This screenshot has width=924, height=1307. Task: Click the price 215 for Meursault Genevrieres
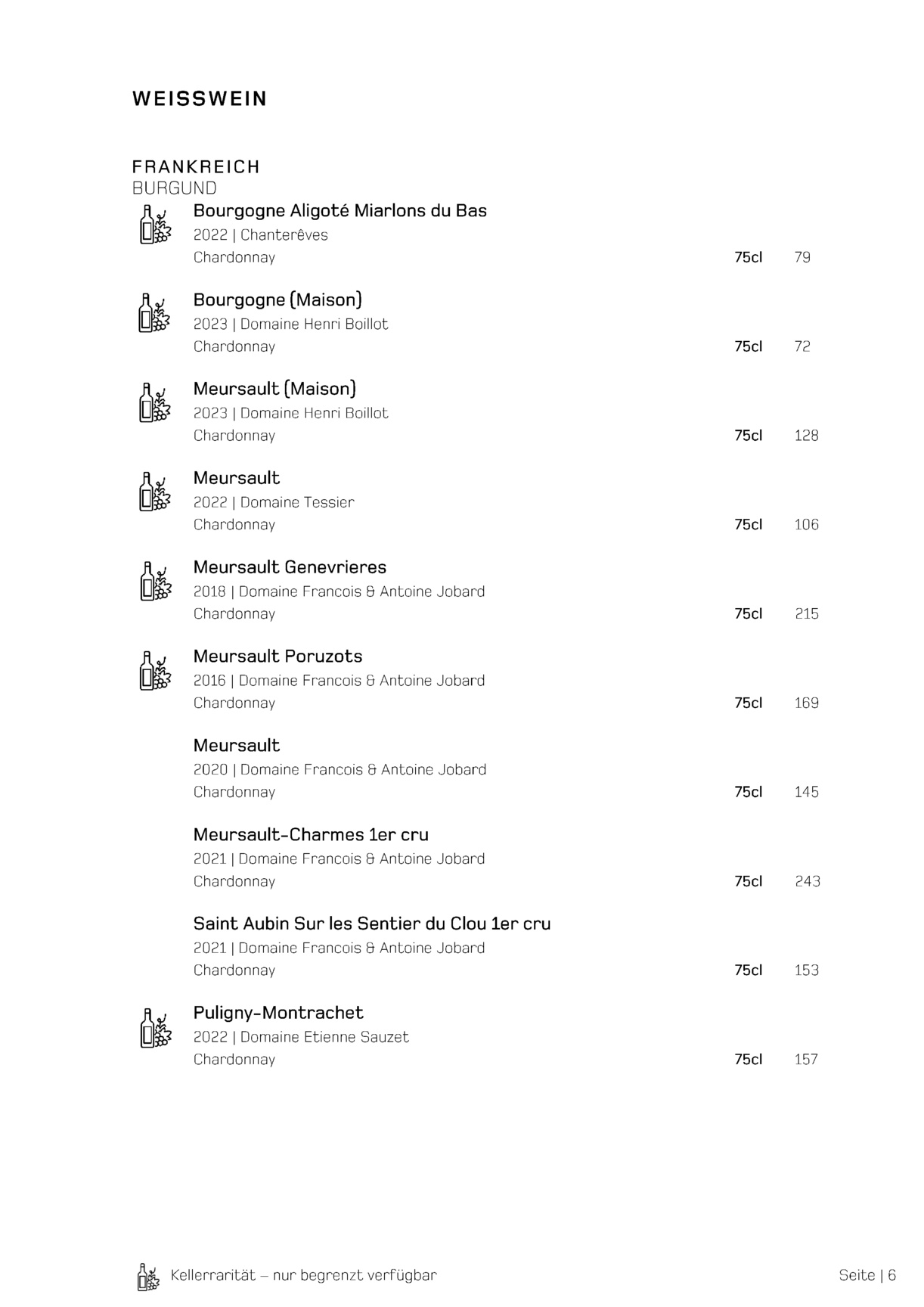(806, 614)
